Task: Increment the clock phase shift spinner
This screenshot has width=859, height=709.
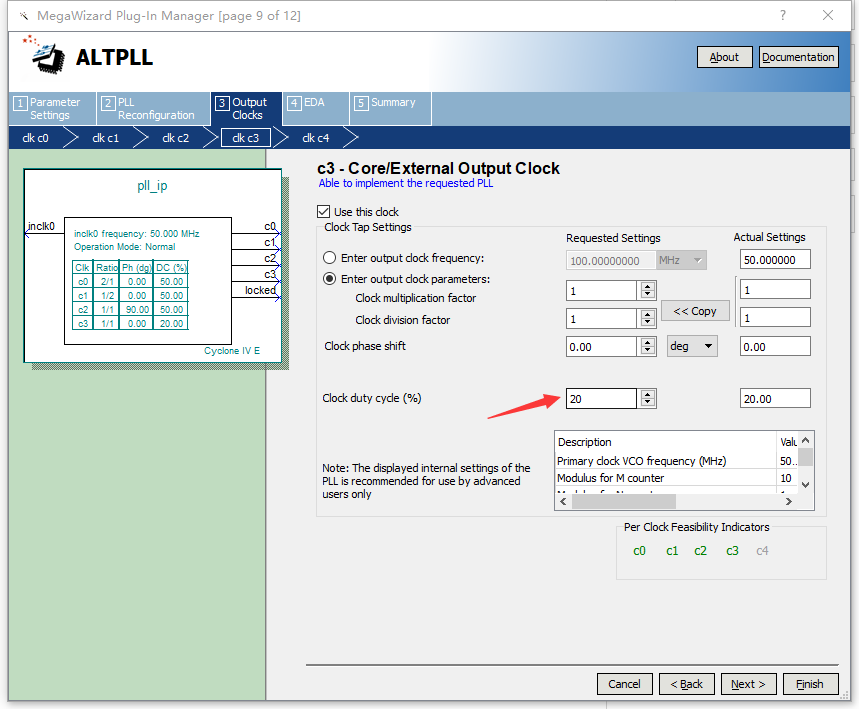Action: point(648,342)
